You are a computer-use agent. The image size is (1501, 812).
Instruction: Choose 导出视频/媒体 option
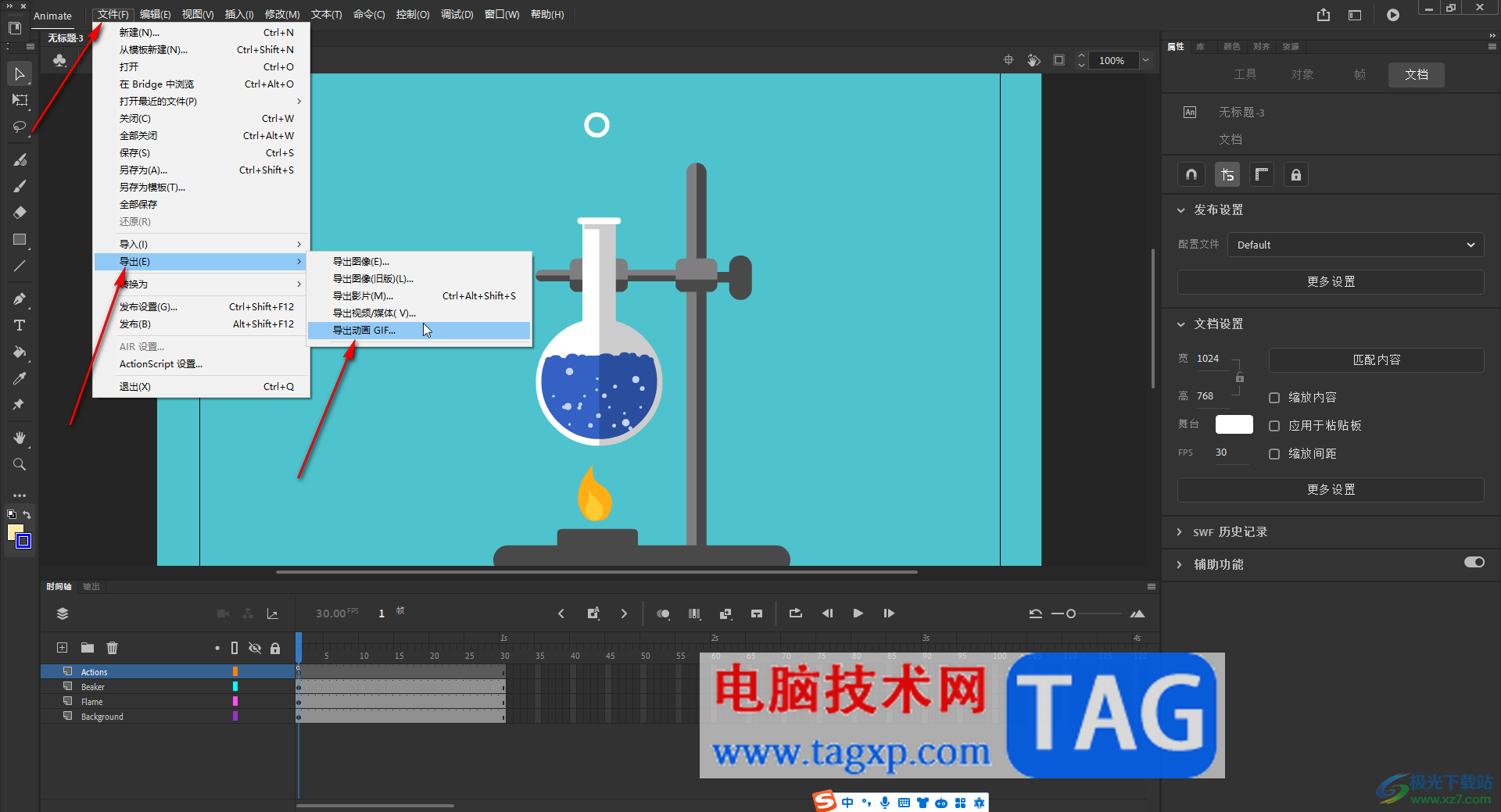tap(419, 313)
